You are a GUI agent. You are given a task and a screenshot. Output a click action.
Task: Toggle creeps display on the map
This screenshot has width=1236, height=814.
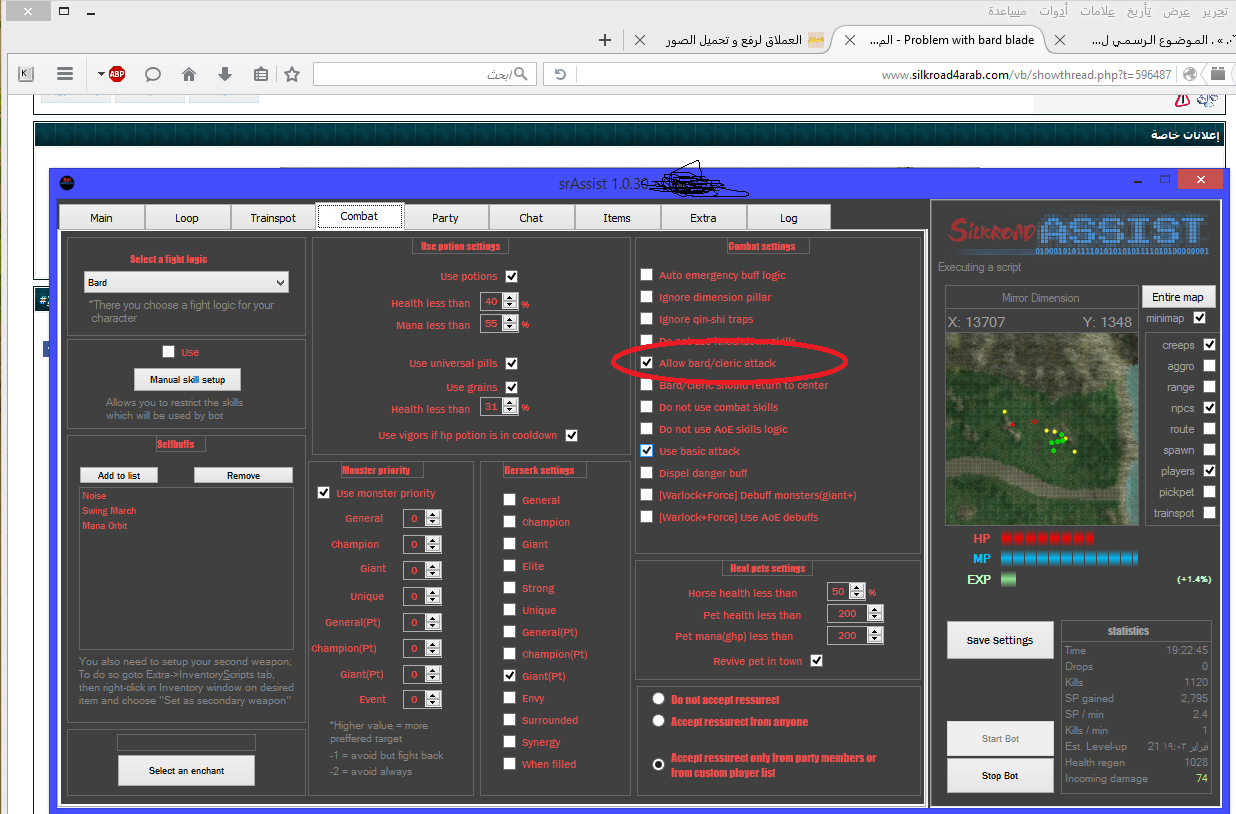[1210, 345]
